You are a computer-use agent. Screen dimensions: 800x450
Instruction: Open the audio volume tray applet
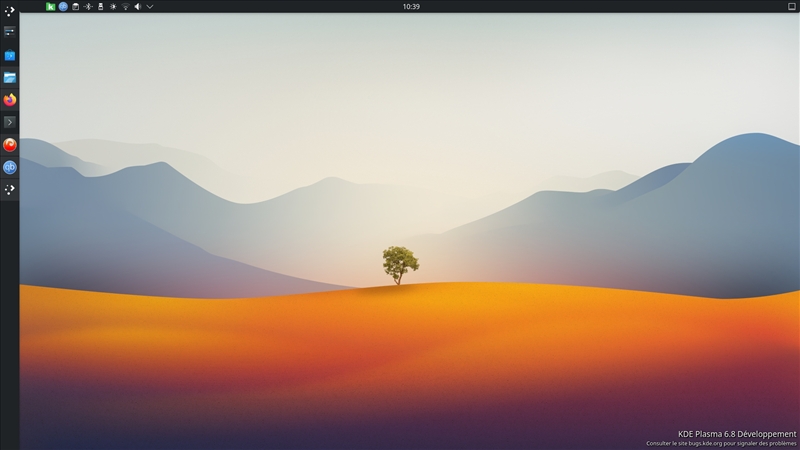click(138, 7)
